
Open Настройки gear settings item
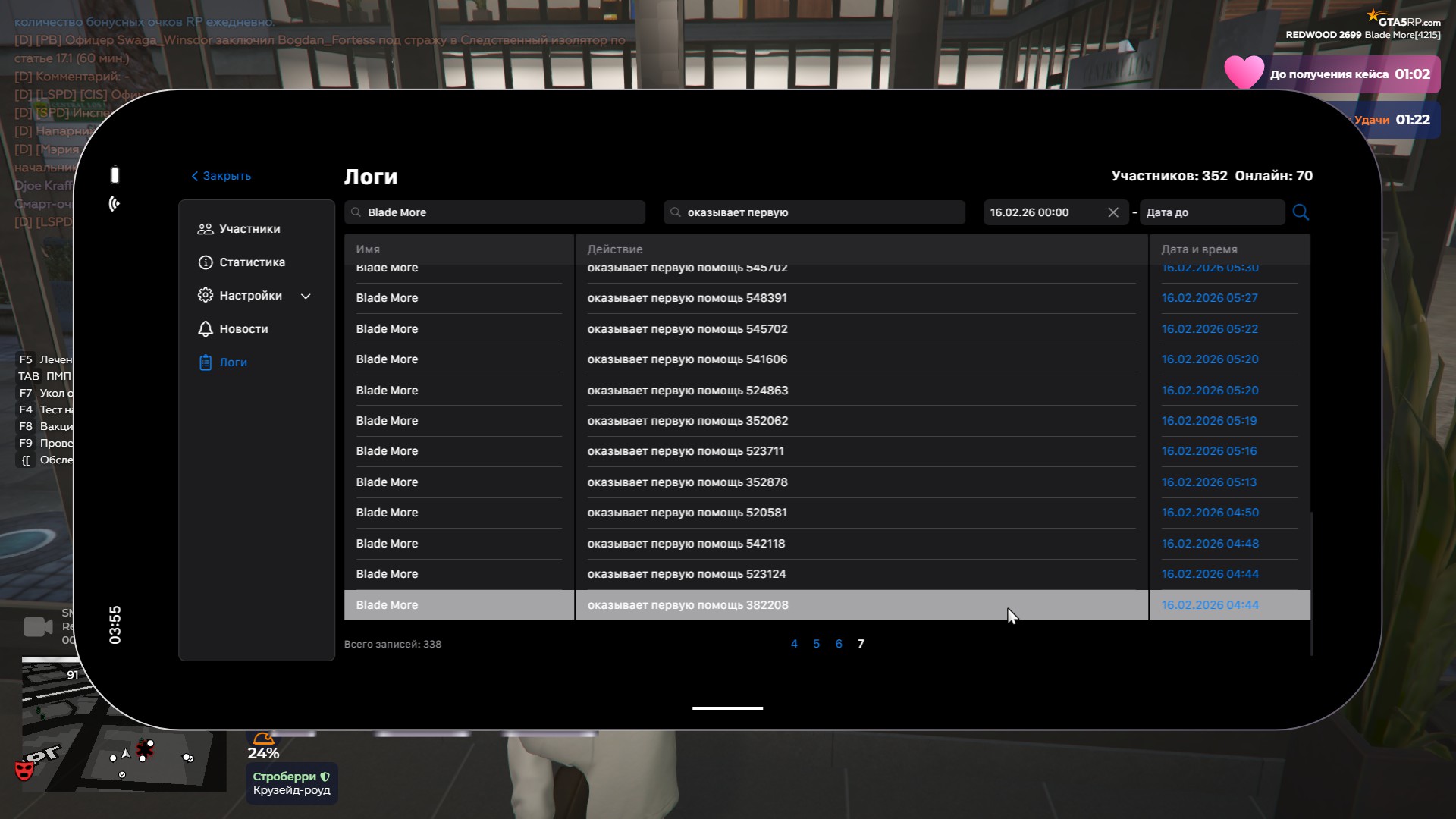point(249,296)
